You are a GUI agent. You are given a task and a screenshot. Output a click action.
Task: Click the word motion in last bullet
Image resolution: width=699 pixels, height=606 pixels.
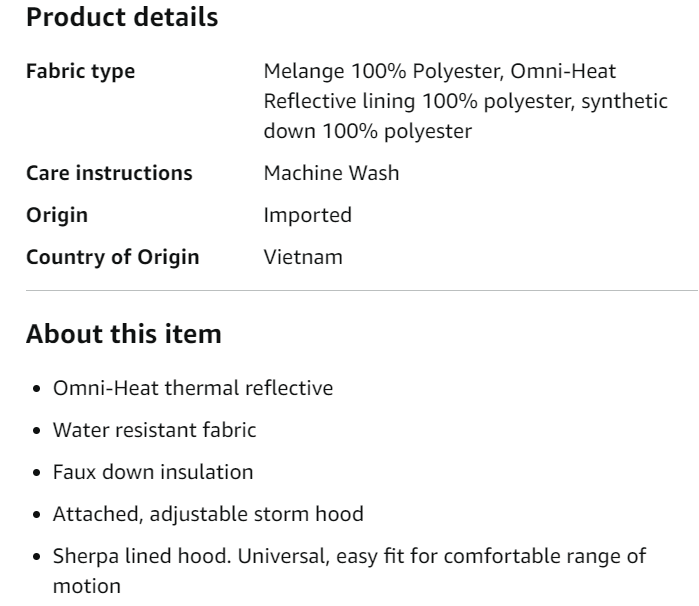[87, 586]
